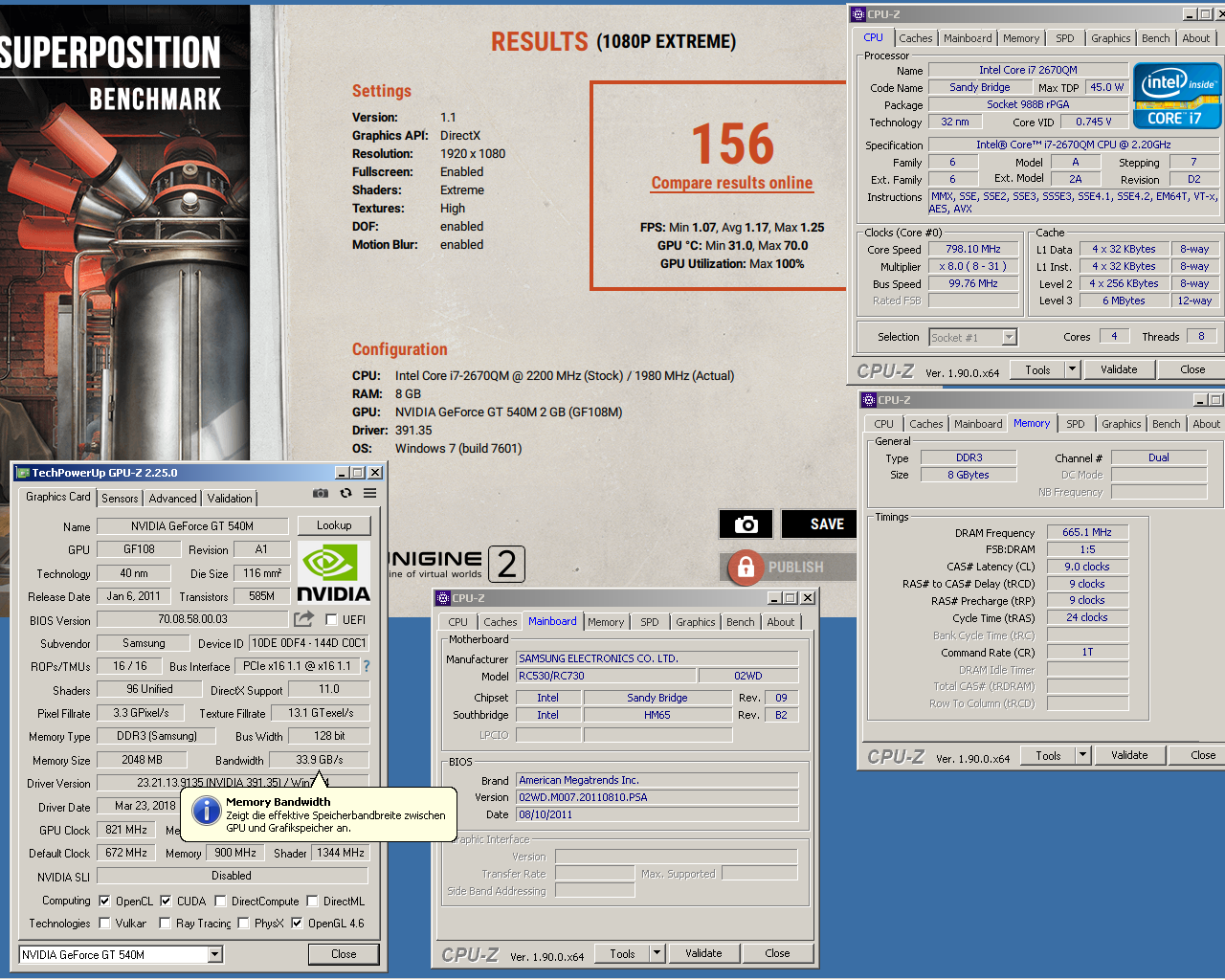Click the Lookup button in GPU-Z
The height and width of the screenshot is (980, 1225).
coord(334,525)
